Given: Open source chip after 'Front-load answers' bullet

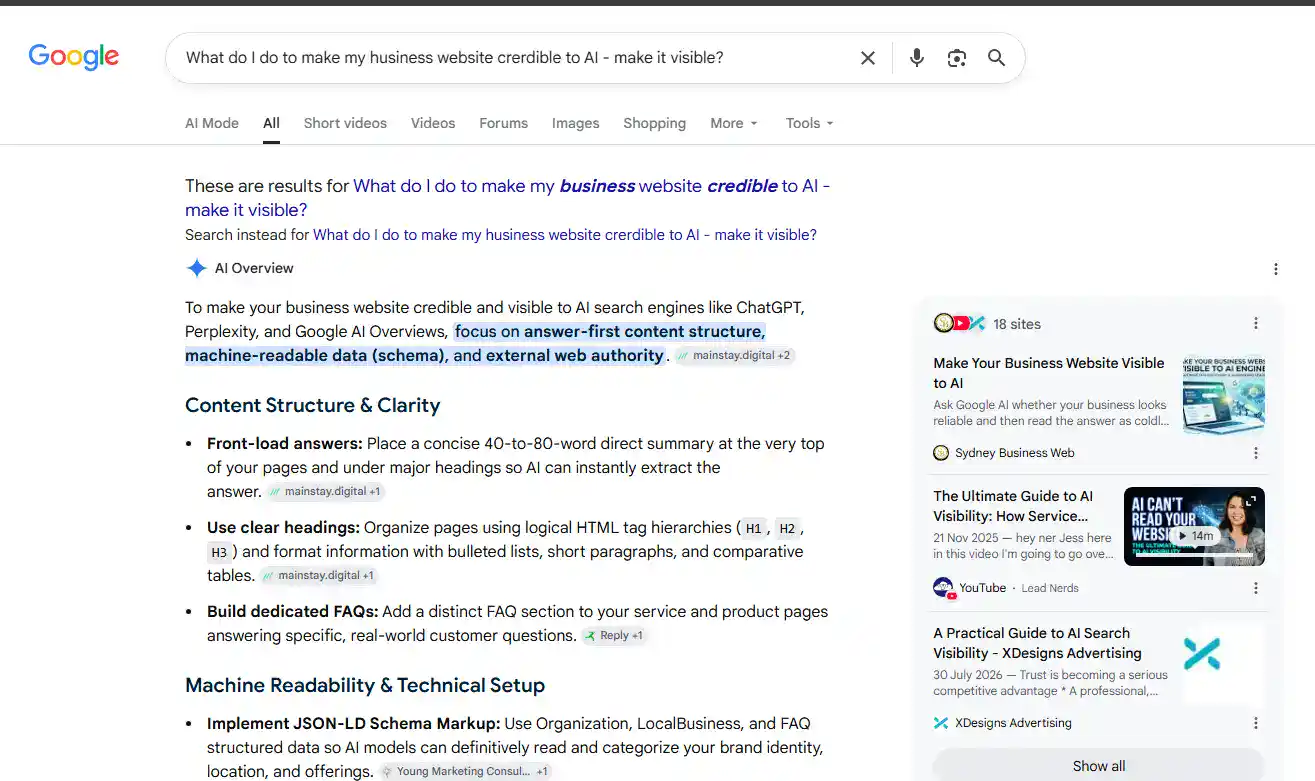Looking at the screenshot, I should (326, 491).
